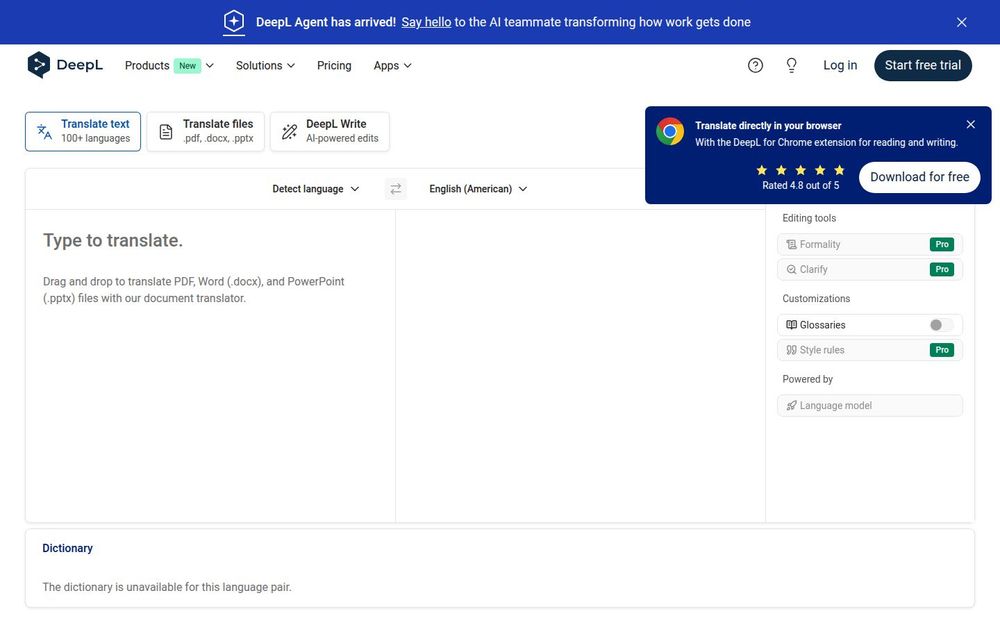Click the Start free trial button
Screen dimensions: 1000x625
pyautogui.click(x=923, y=65)
